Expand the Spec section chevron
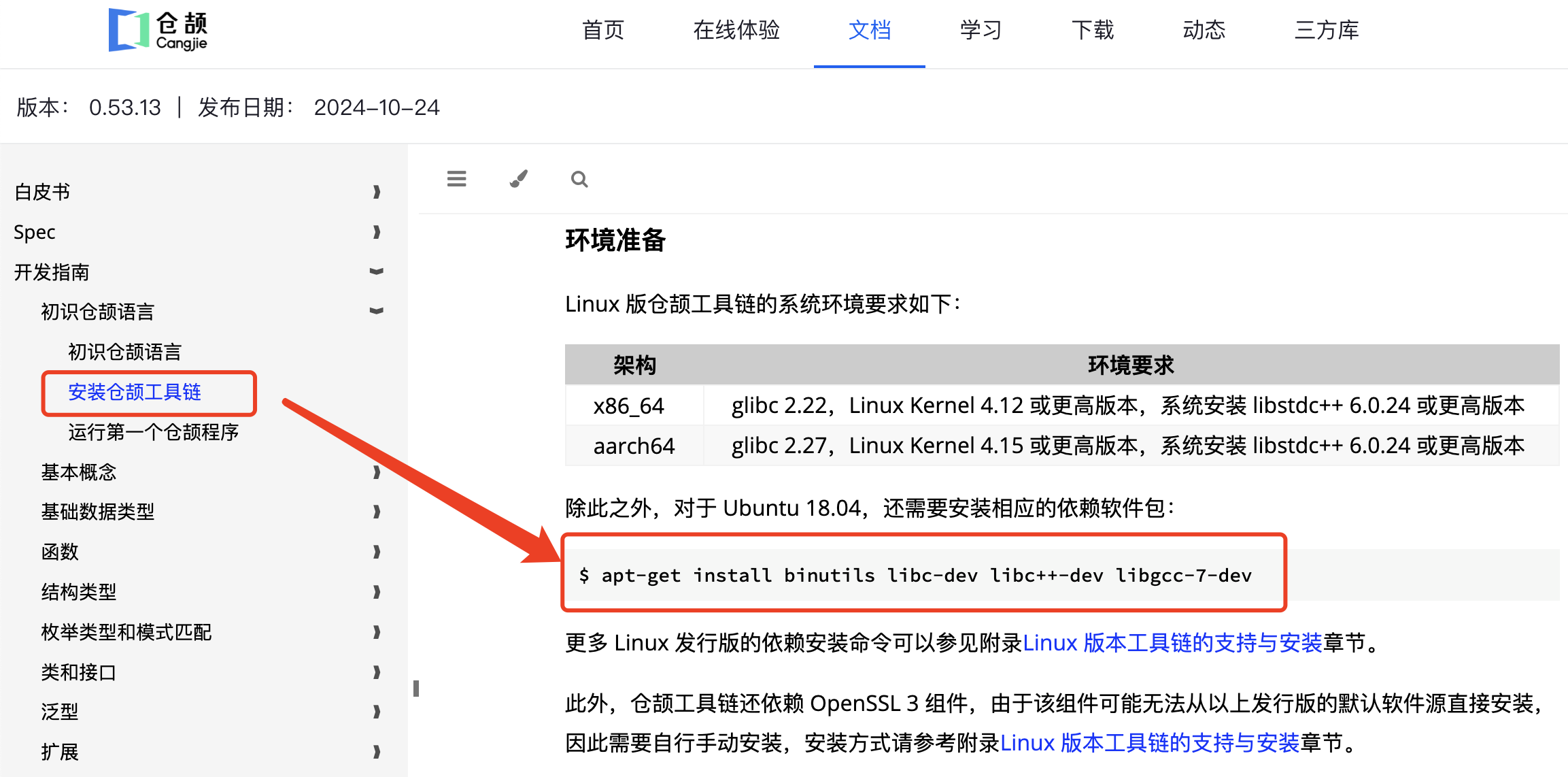Screen dimensions: 1568x777 pos(377,232)
